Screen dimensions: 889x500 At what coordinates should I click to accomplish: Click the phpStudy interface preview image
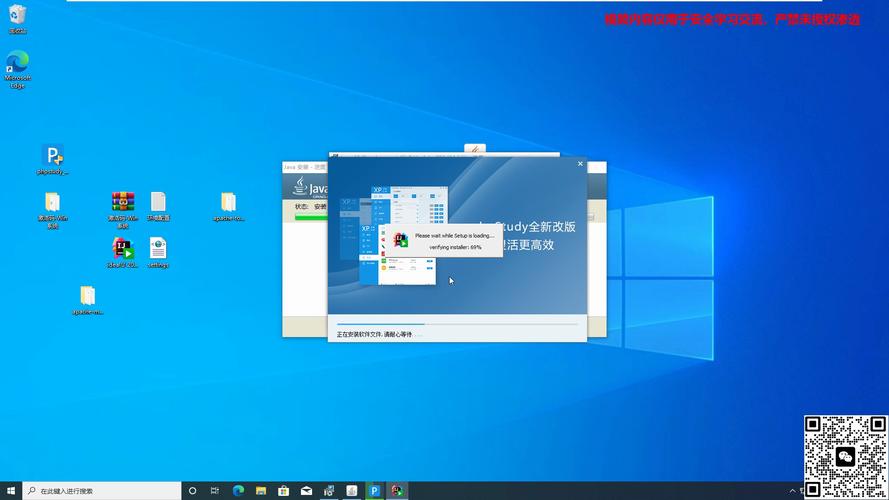[x=394, y=235]
